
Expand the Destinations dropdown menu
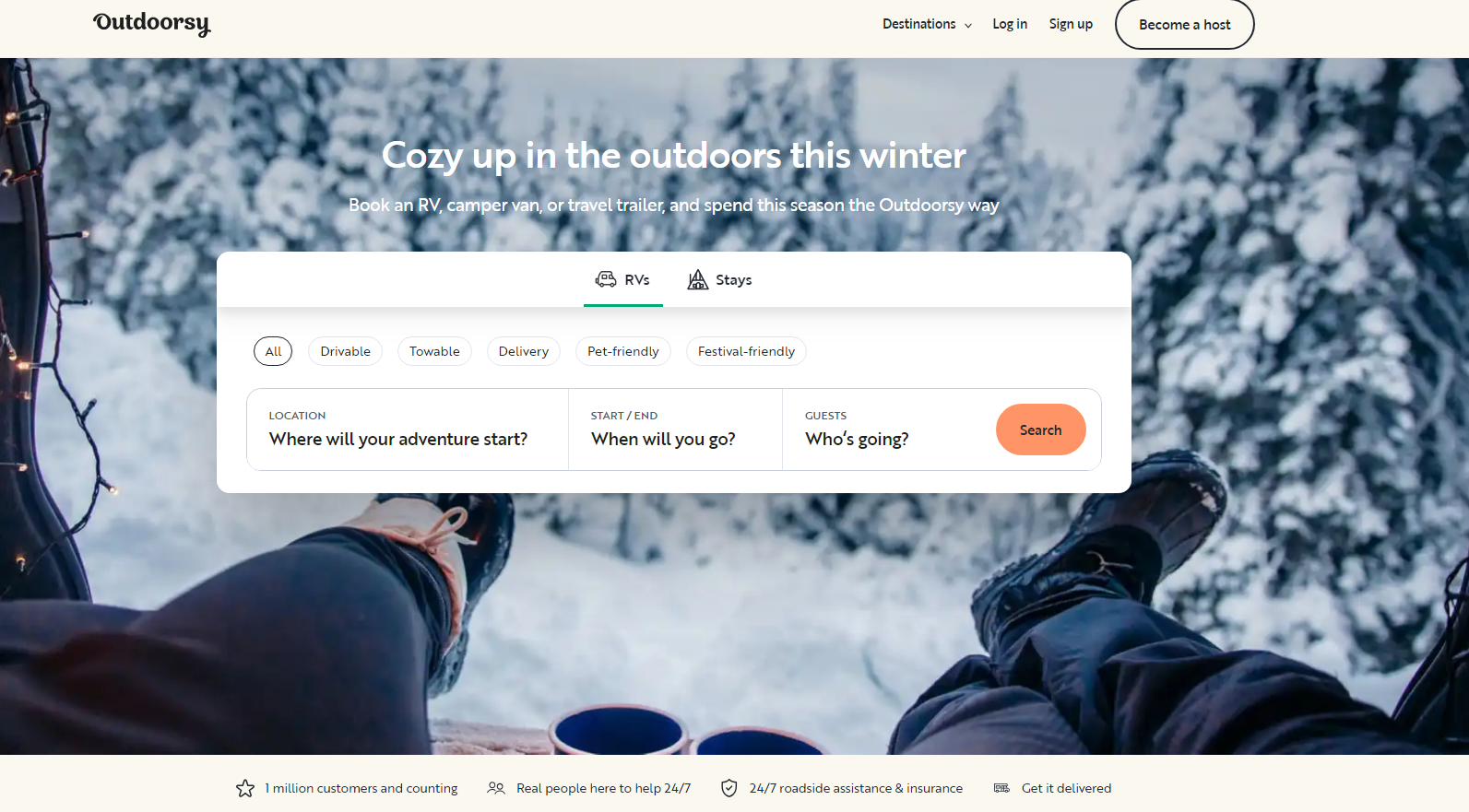point(927,24)
